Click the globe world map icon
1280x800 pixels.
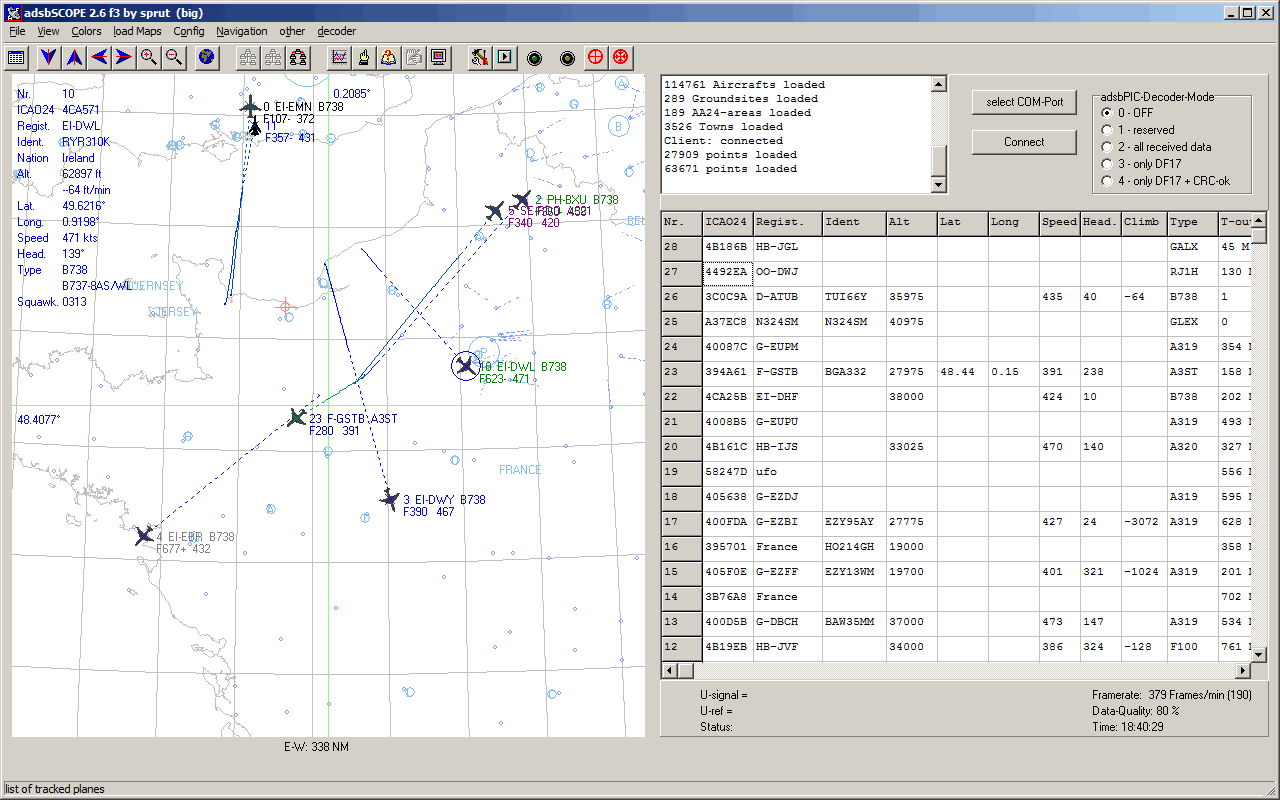click(x=206, y=57)
